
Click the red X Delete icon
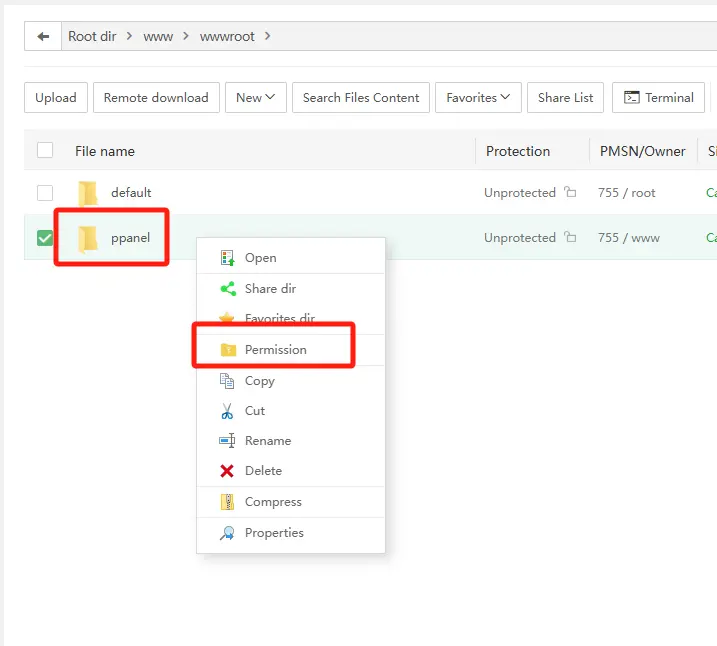tap(227, 471)
